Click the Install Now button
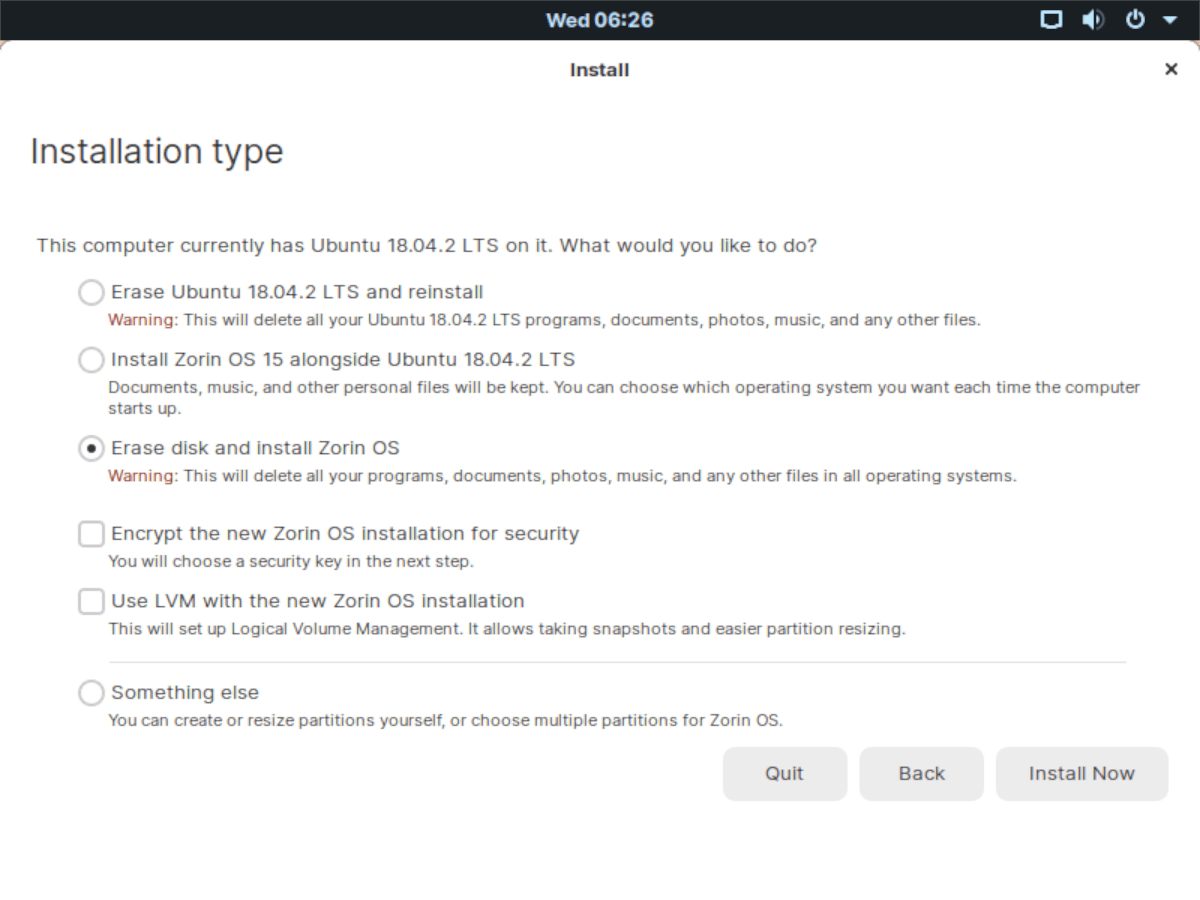Image resolution: width=1200 pixels, height=900 pixels. tap(1082, 773)
